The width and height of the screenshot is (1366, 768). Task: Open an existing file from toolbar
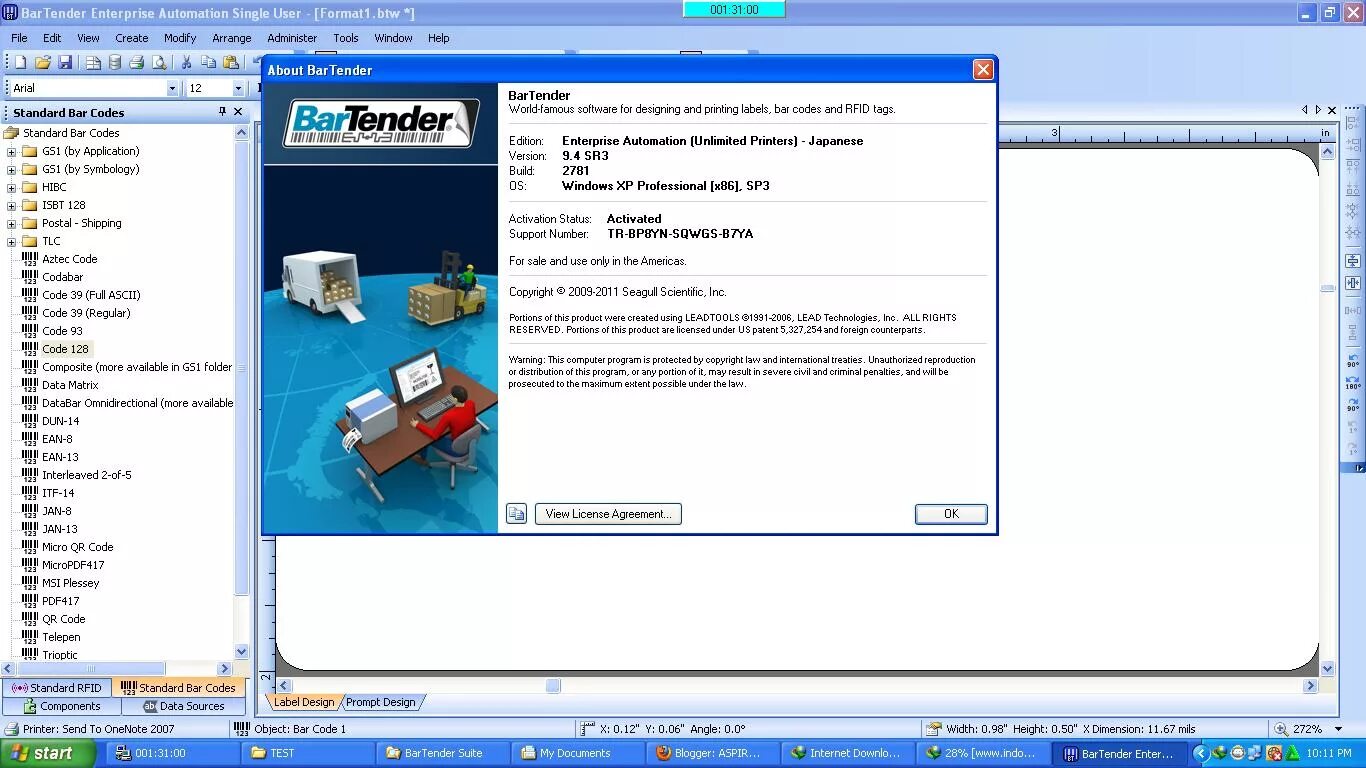[x=42, y=62]
